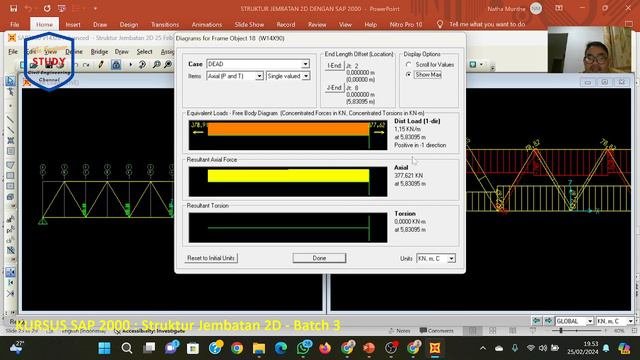Click the SAP2000 pencil (draw) toolbar icon

(x=101, y=64)
